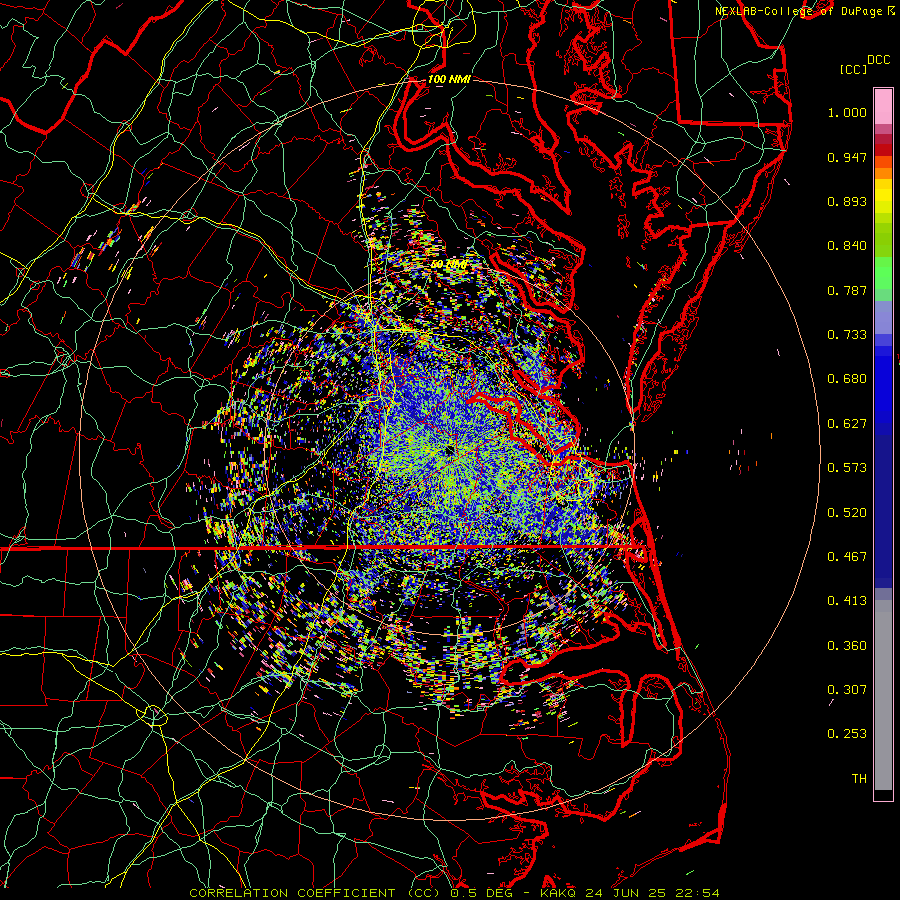The image size is (900, 900).
Task: Click the 50 NMI range ring label
Action: click(449, 265)
